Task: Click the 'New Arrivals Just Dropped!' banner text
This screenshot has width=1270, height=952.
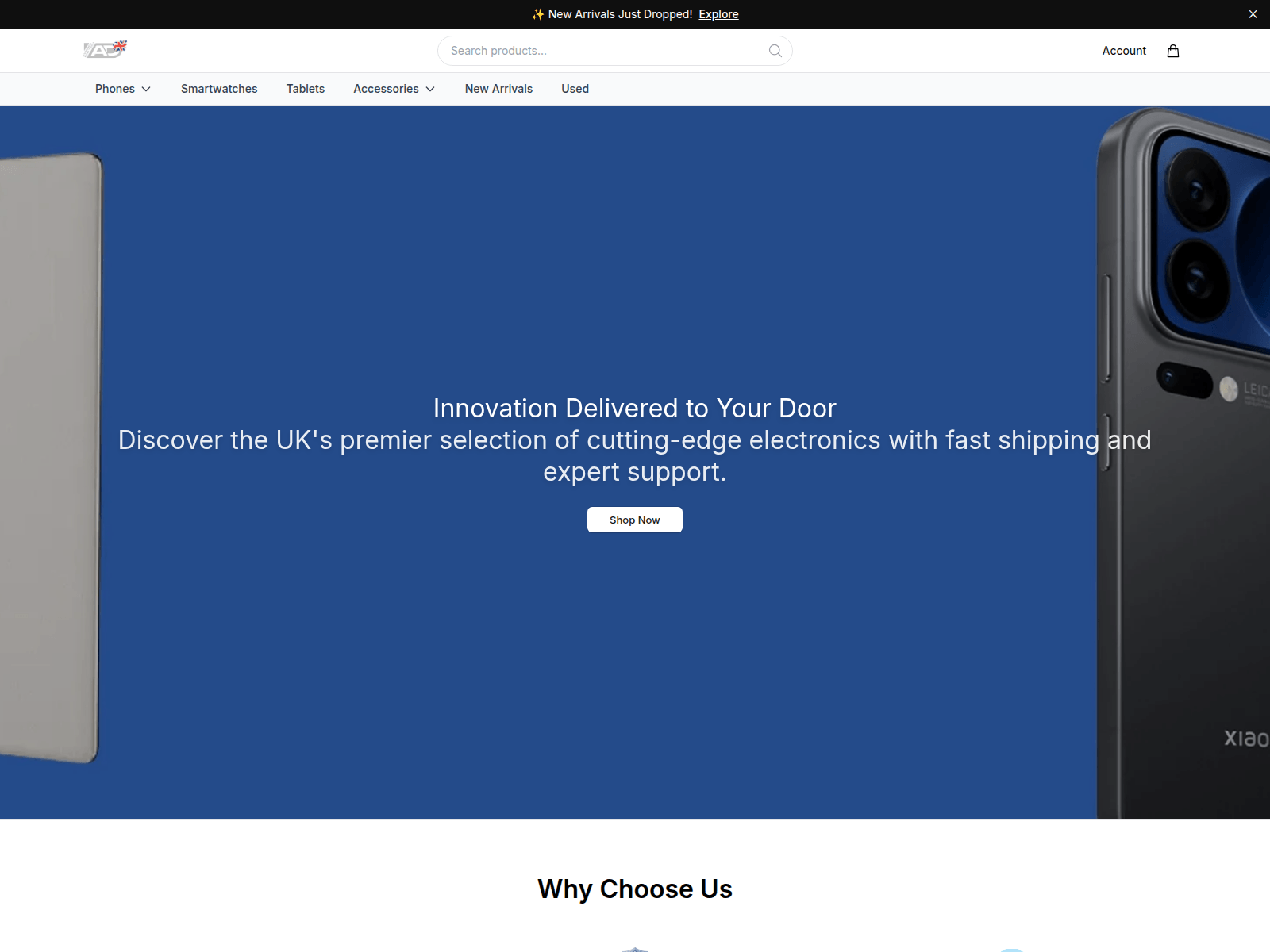Action: (620, 14)
